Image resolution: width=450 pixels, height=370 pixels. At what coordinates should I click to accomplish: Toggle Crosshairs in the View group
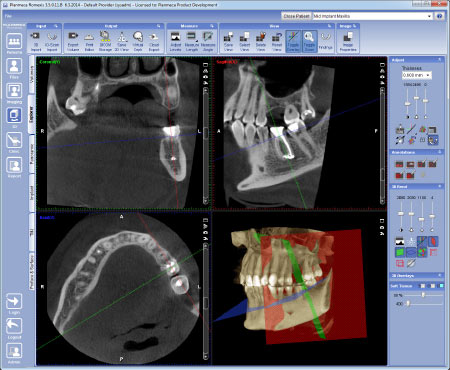[293, 41]
